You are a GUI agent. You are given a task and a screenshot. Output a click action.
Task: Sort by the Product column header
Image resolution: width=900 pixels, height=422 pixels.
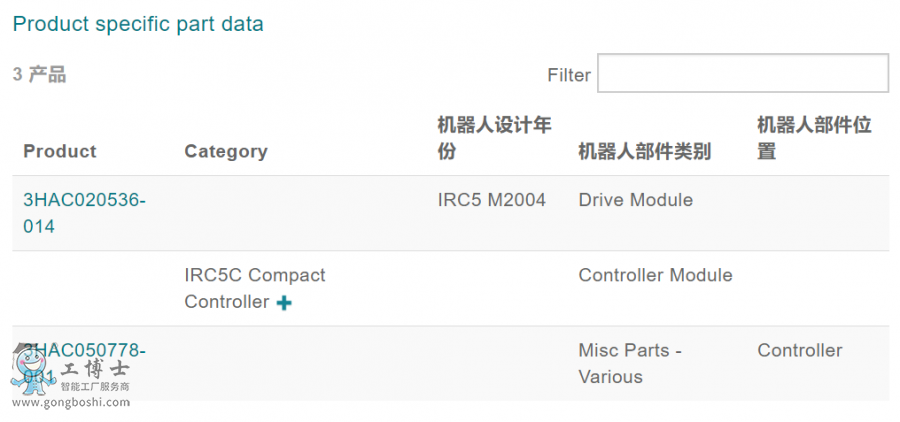(60, 151)
